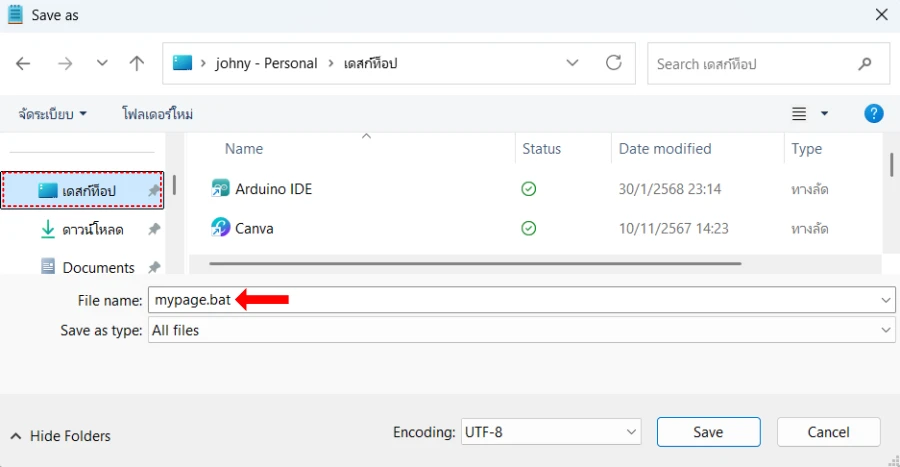Click the โฟลเดอร์ใหม่ new folder button

[157, 114]
